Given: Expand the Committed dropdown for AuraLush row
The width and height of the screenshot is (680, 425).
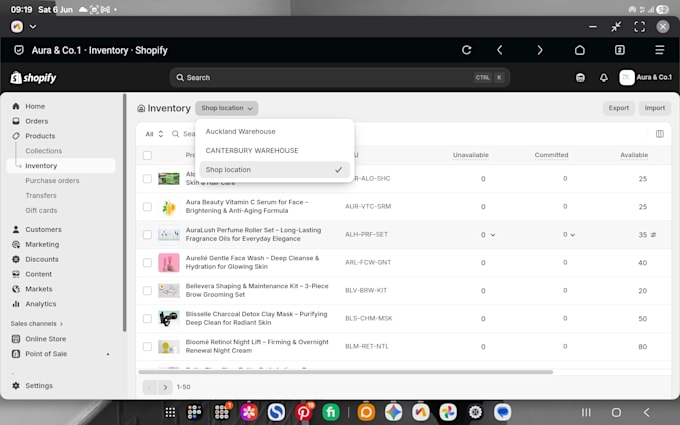Looking at the screenshot, I should (572, 235).
